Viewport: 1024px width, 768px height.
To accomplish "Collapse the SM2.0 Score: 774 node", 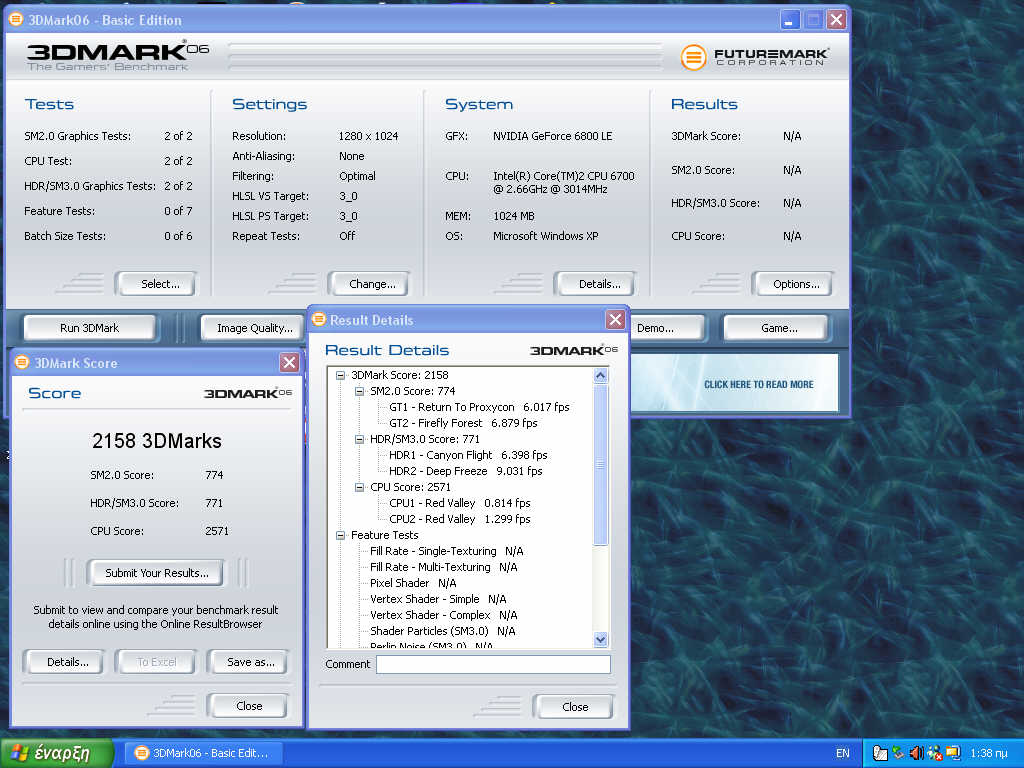I will (359, 391).
